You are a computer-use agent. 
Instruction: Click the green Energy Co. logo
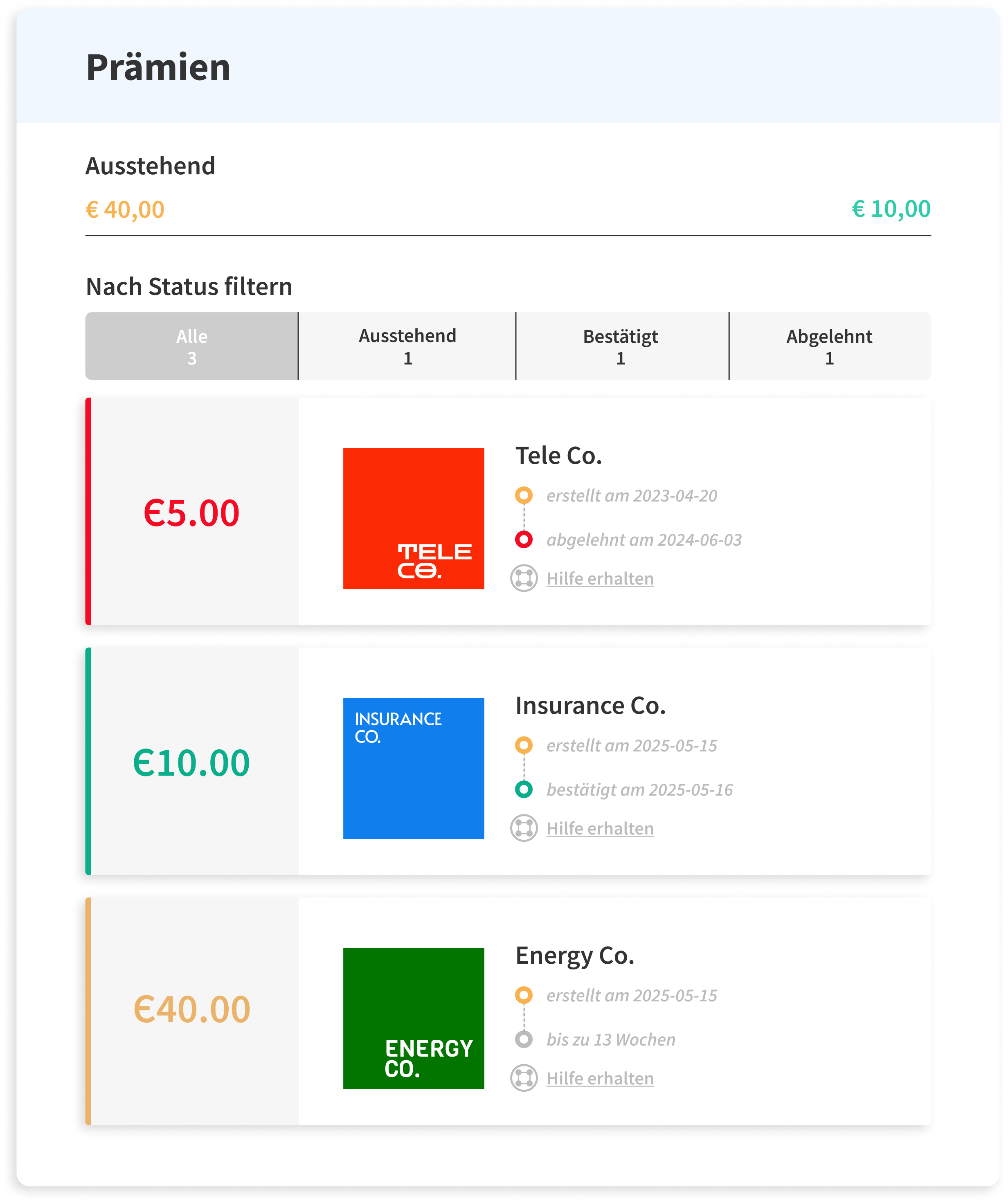414,1018
